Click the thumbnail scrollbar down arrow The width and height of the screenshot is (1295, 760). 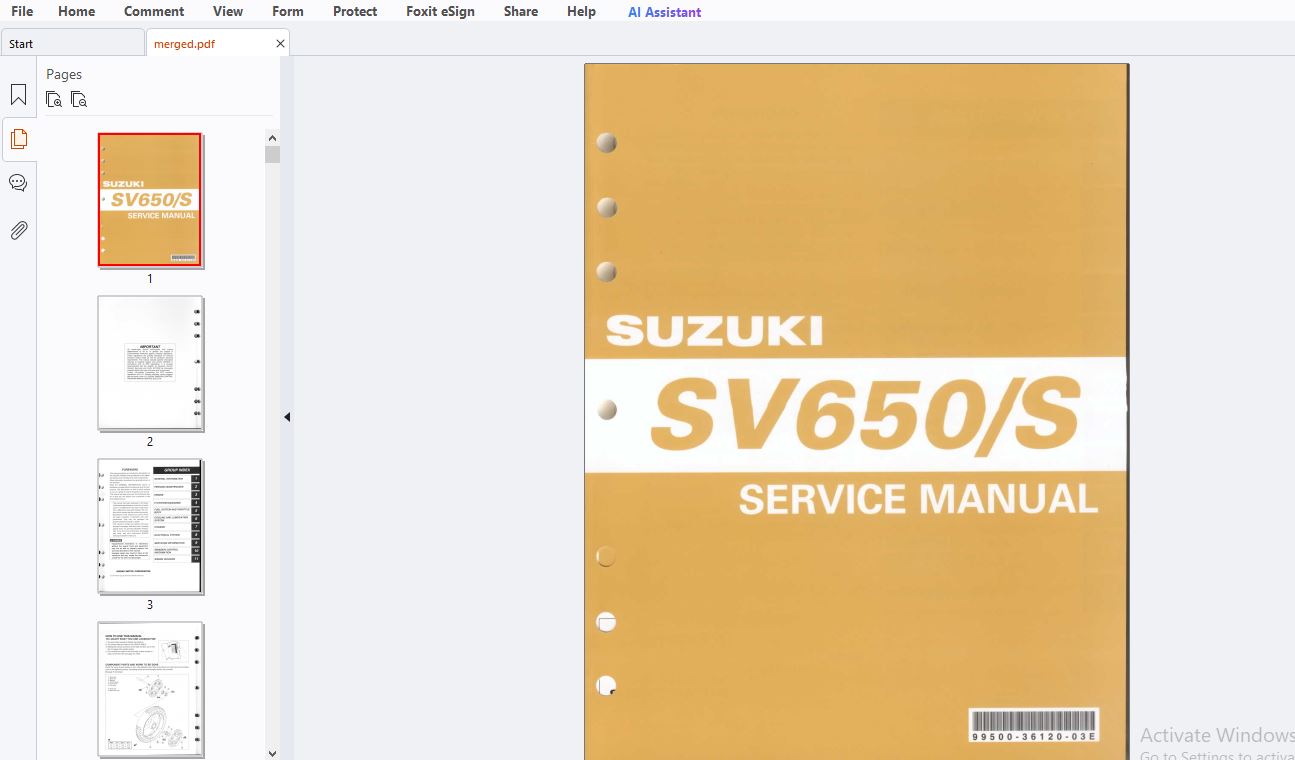click(272, 753)
